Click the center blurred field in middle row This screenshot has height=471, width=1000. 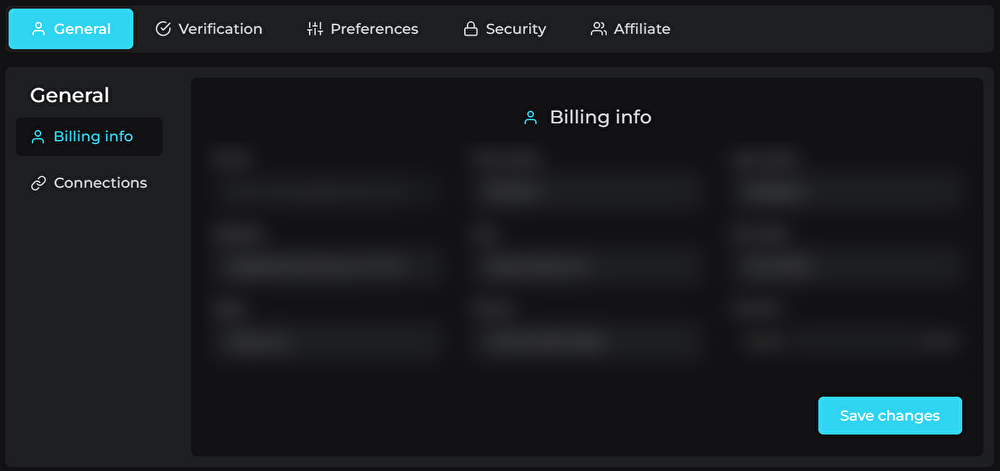tap(586, 266)
